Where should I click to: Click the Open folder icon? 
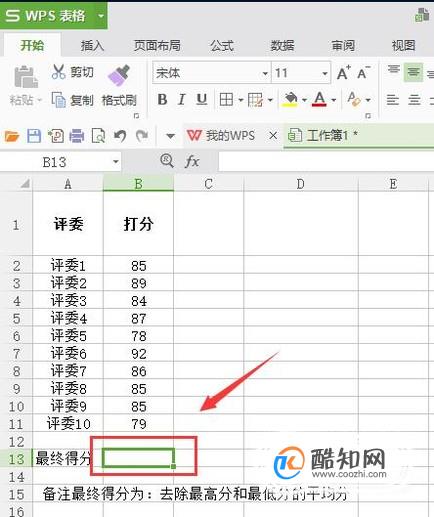12,136
